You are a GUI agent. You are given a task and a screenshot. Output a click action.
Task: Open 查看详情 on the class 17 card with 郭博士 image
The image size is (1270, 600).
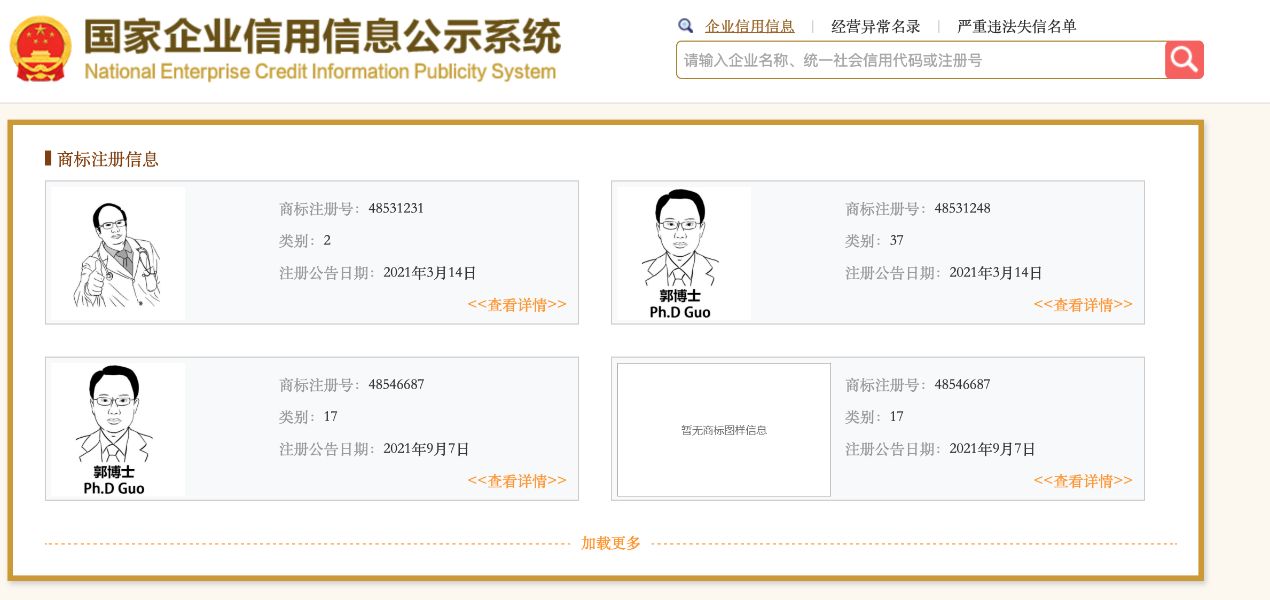517,481
